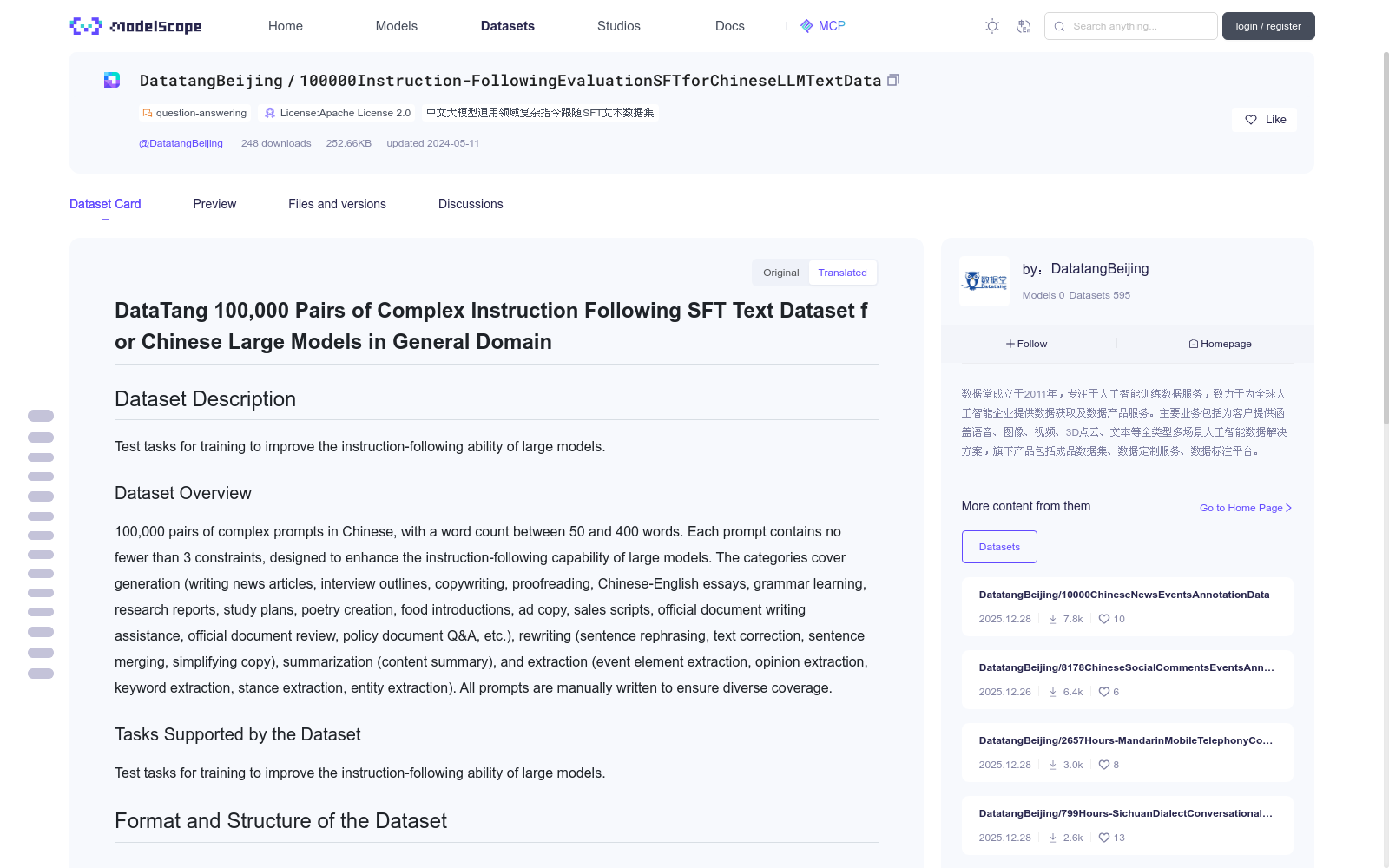
Task: Click the updated 2024-05-11 text
Action: [x=432, y=143]
